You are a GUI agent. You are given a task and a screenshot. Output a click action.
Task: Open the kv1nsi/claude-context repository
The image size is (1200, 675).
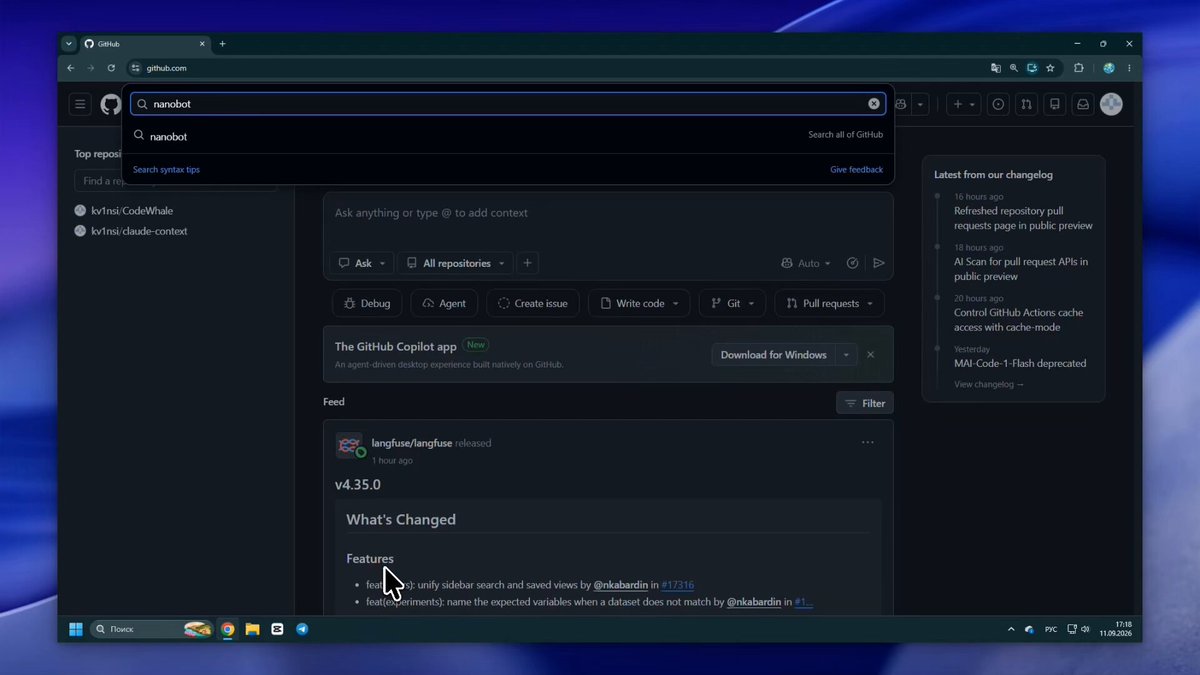point(139,231)
